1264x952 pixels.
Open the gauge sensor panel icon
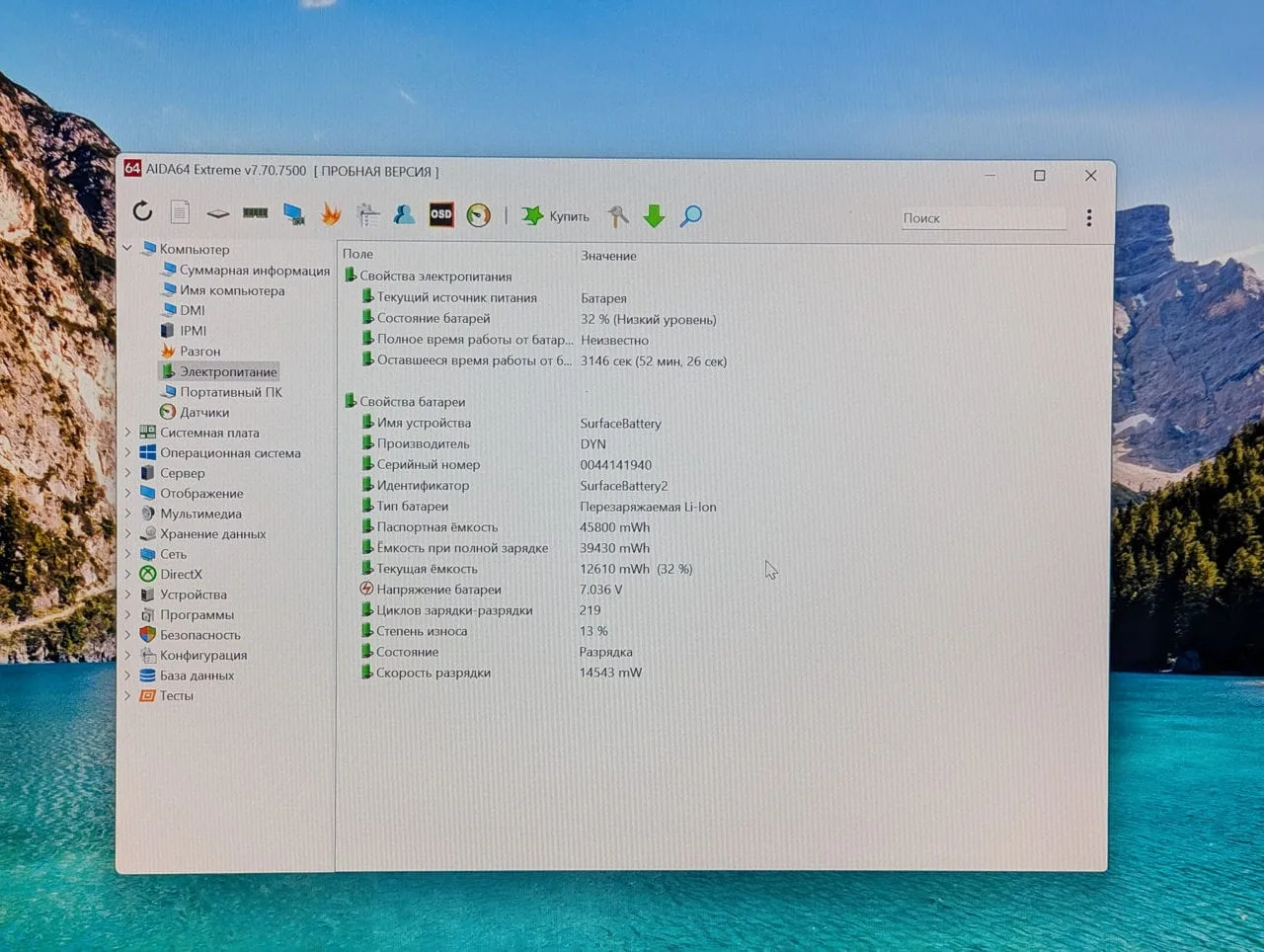coord(479,215)
